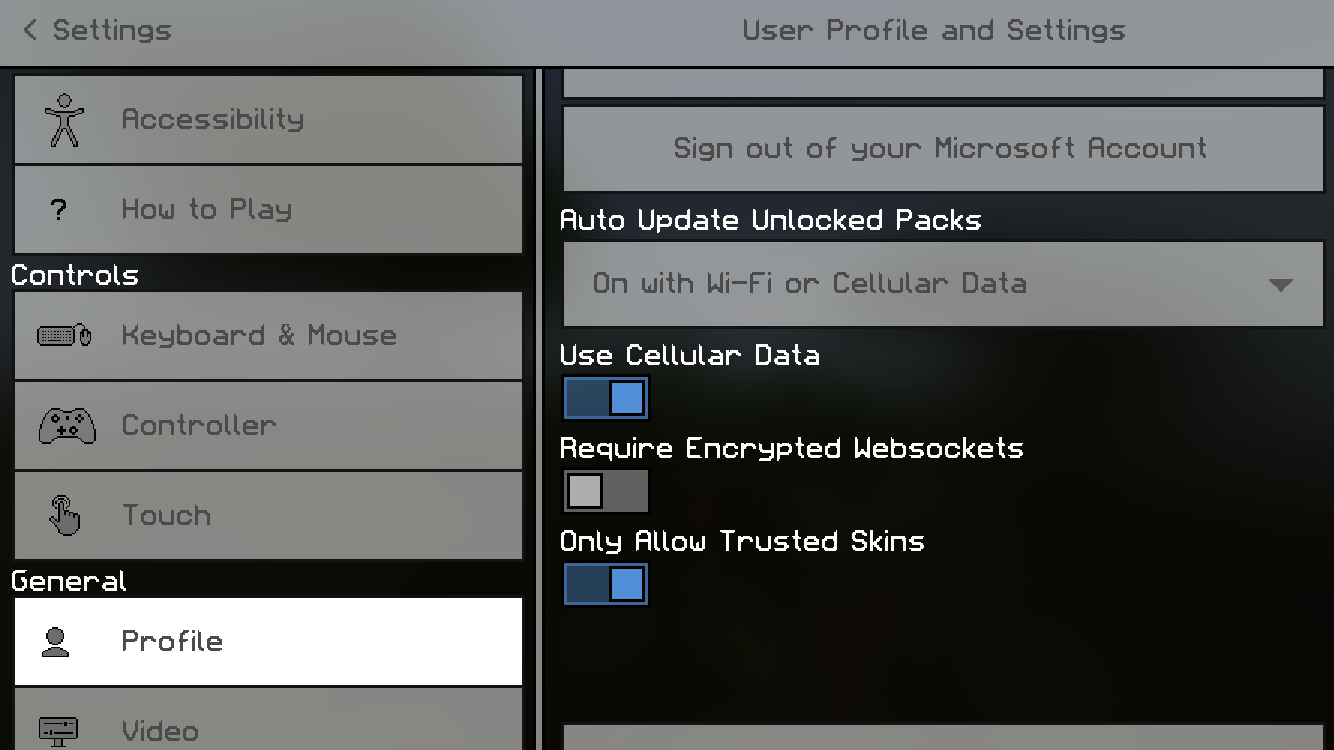Image resolution: width=1334 pixels, height=750 pixels.
Task: Open the Touch settings tab
Action: [268, 516]
